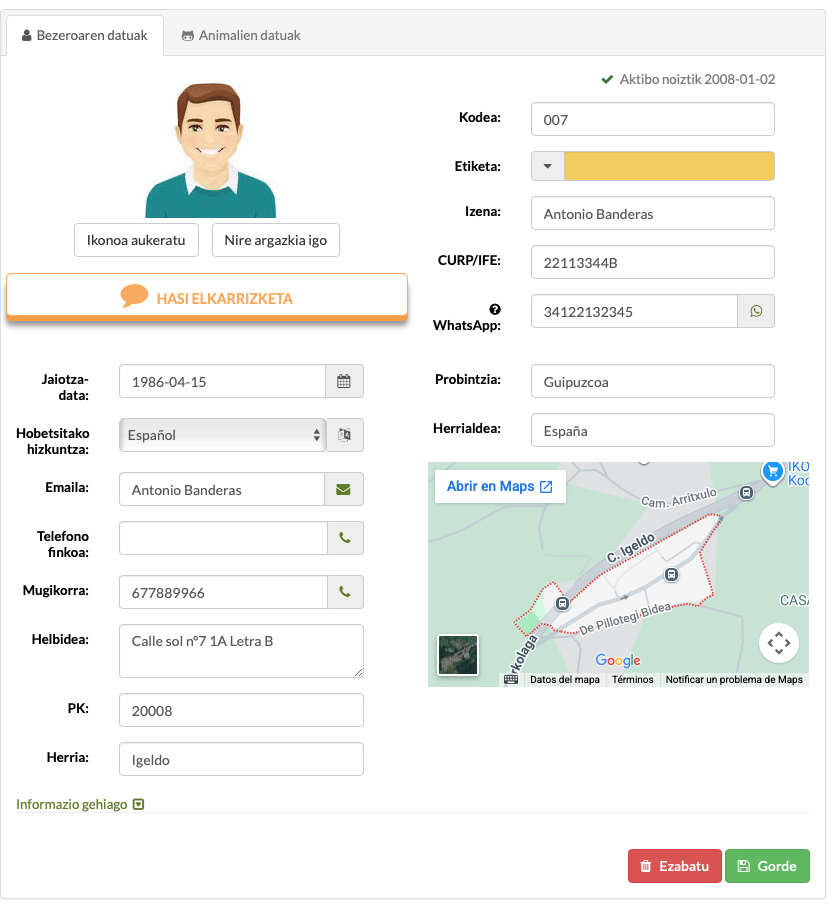Select the Bezeroaren datuak tab
Image resolution: width=832 pixels, height=908 pixels.
pyautogui.click(x=84, y=35)
